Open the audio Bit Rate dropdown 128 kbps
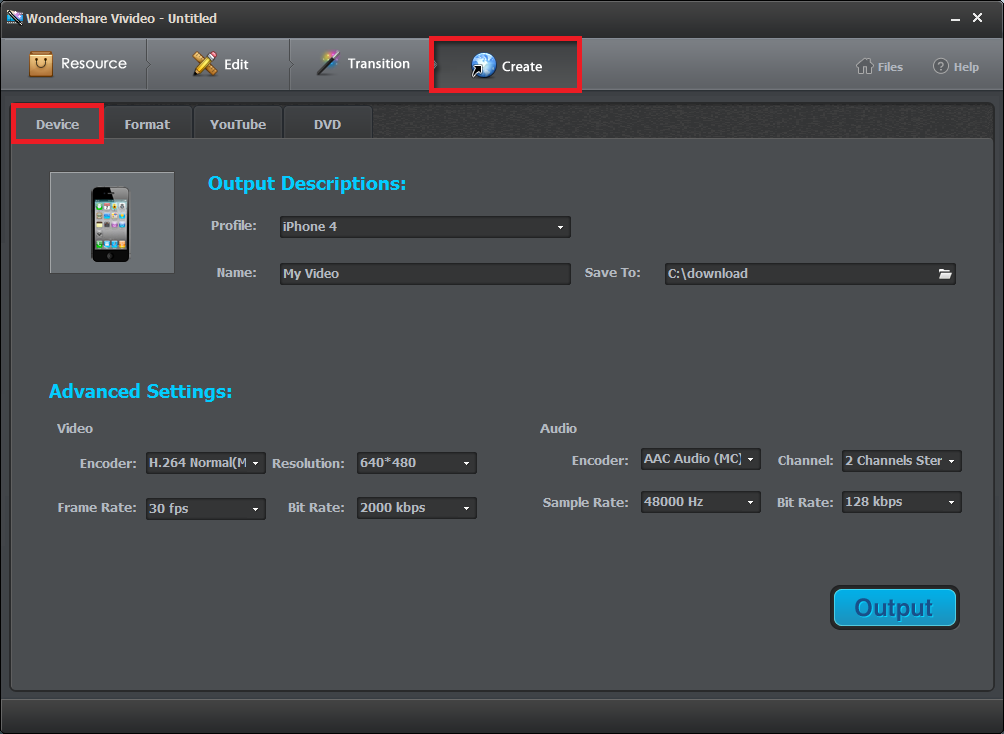 coord(902,502)
